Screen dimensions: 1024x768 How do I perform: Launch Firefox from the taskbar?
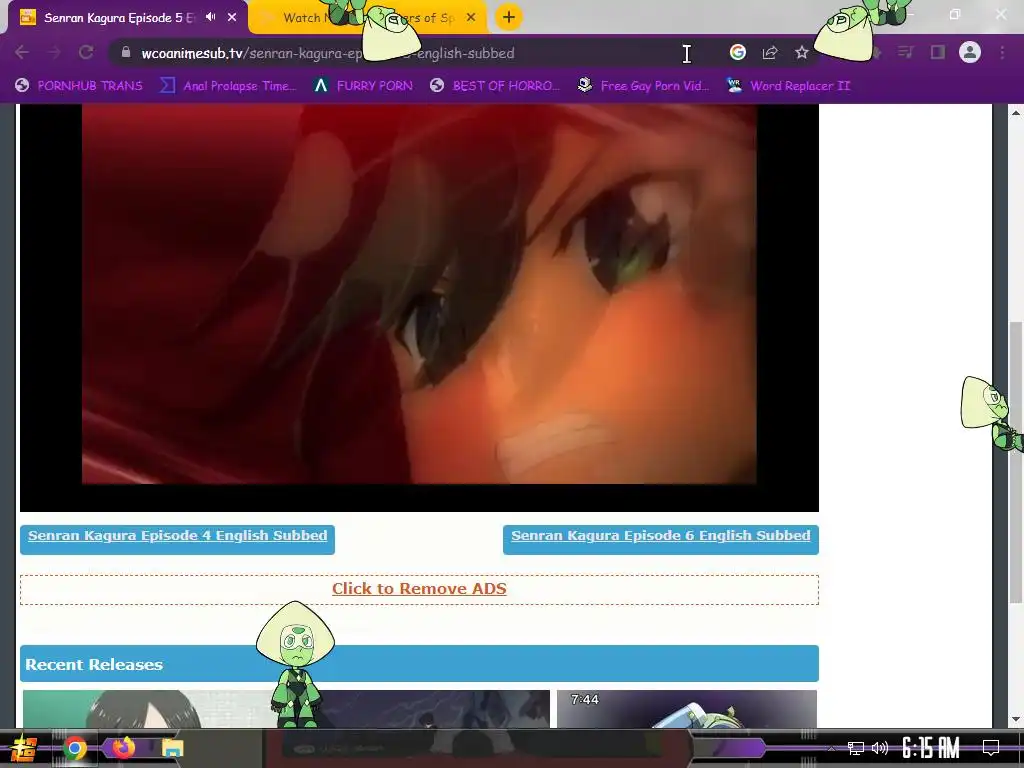pyautogui.click(x=123, y=747)
